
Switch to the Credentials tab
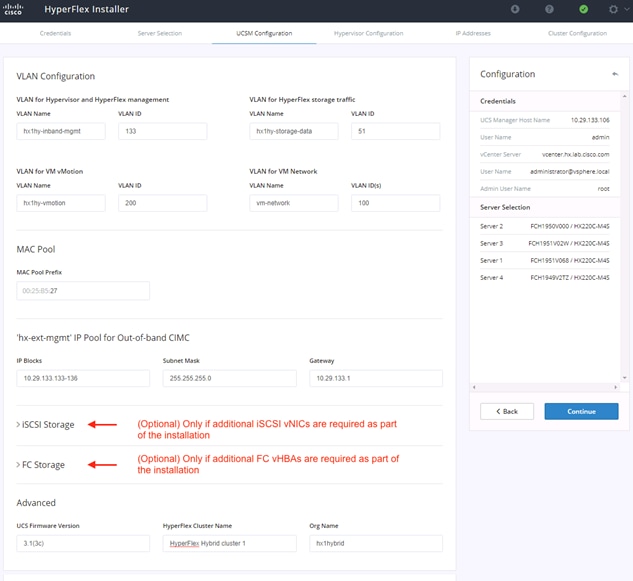(55, 33)
